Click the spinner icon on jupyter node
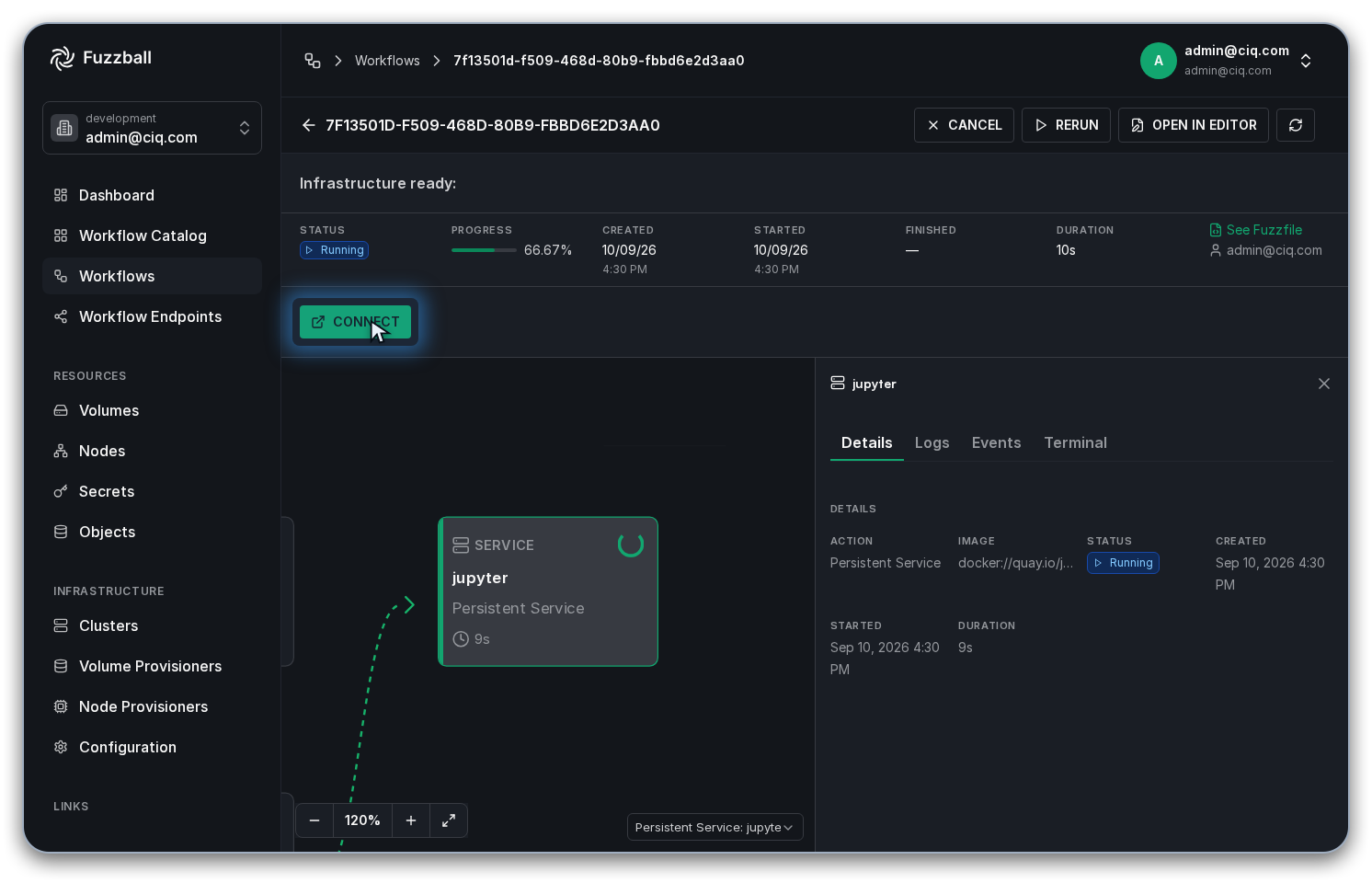Screen dimensions: 1372x883 coord(631,545)
